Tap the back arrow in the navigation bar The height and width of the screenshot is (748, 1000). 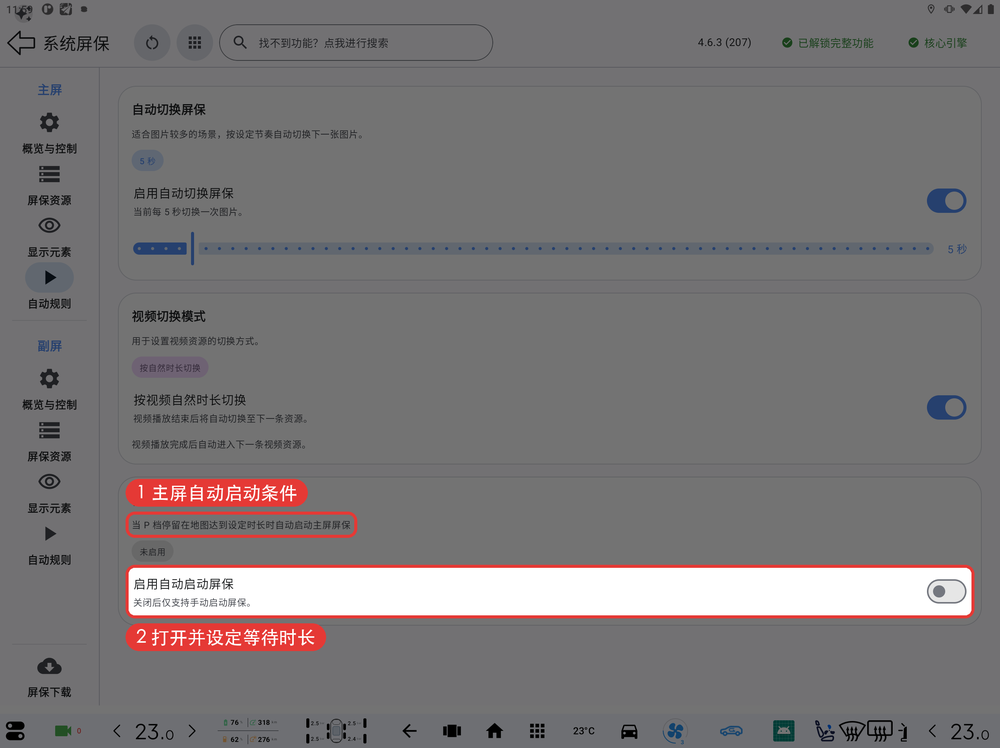(x=409, y=731)
